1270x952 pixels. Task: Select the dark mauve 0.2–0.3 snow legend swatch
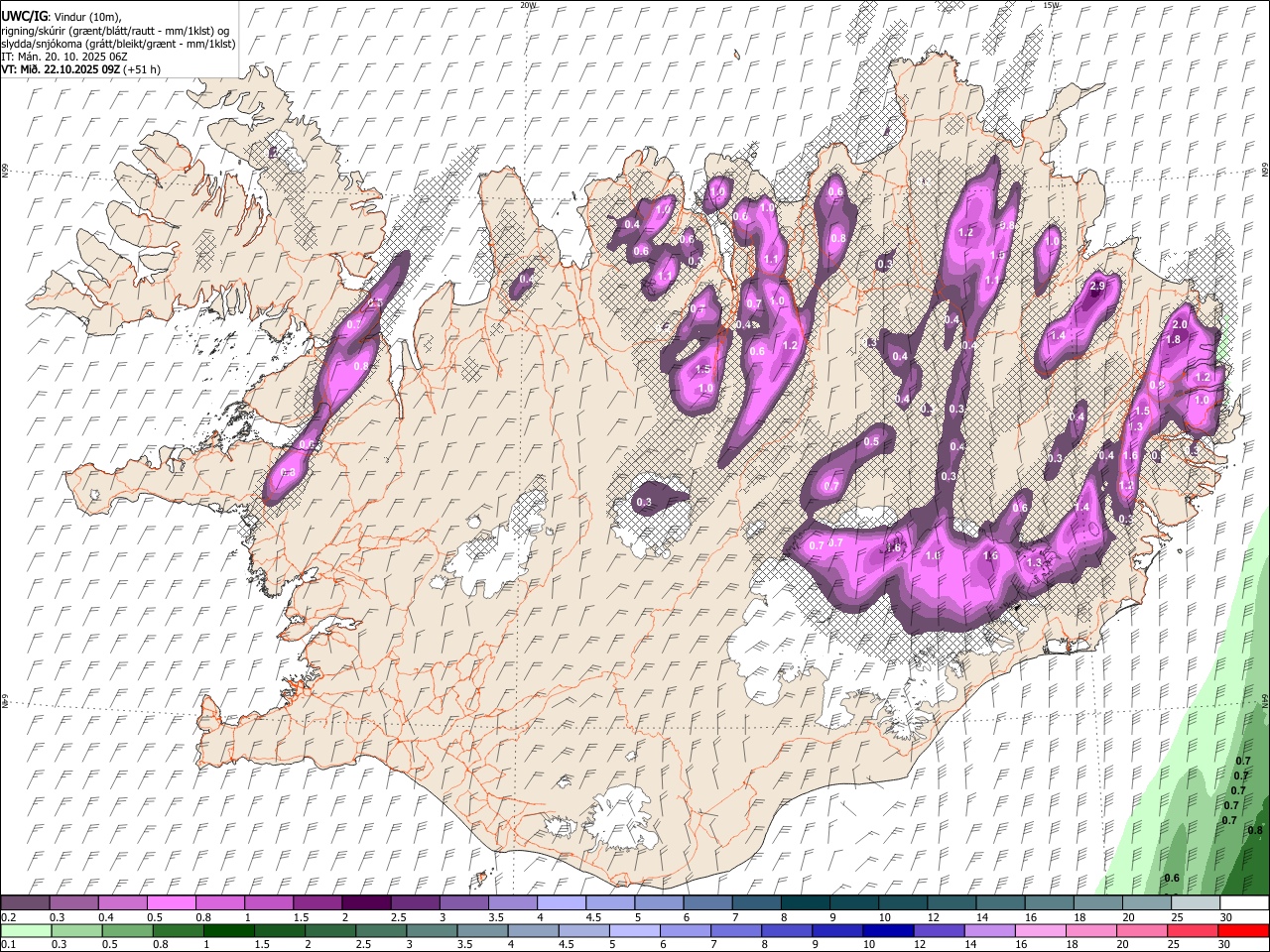pos(25,903)
